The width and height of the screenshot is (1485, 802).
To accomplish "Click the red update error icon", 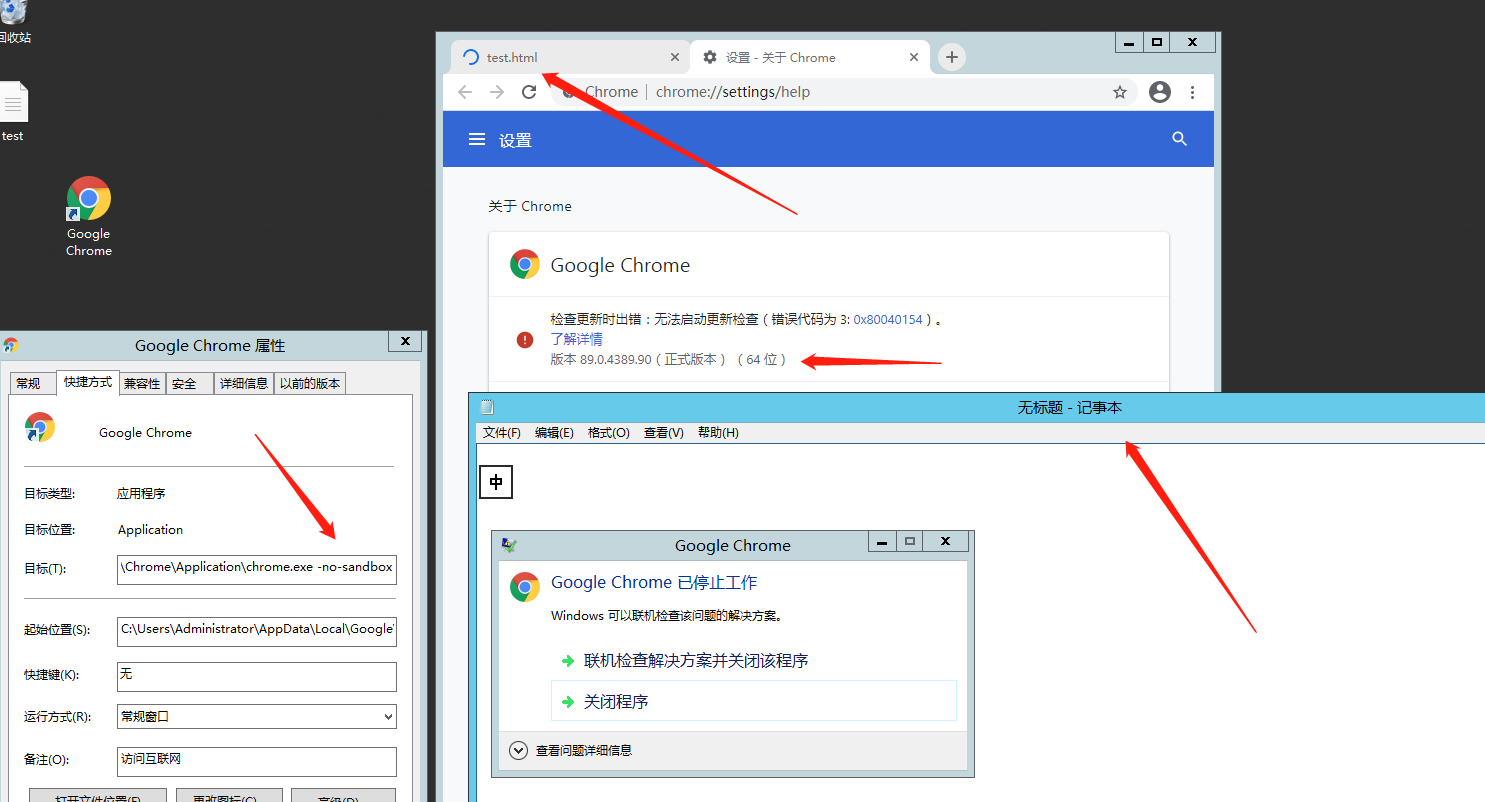I will (525, 339).
